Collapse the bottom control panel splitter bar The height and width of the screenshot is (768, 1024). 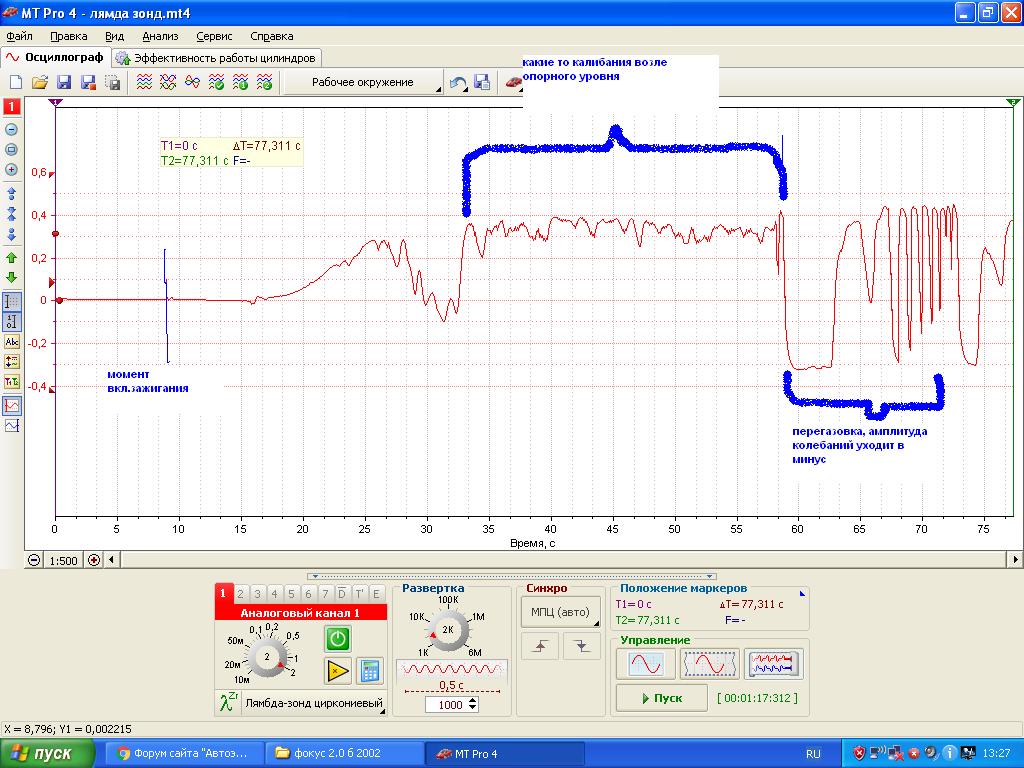click(511, 577)
